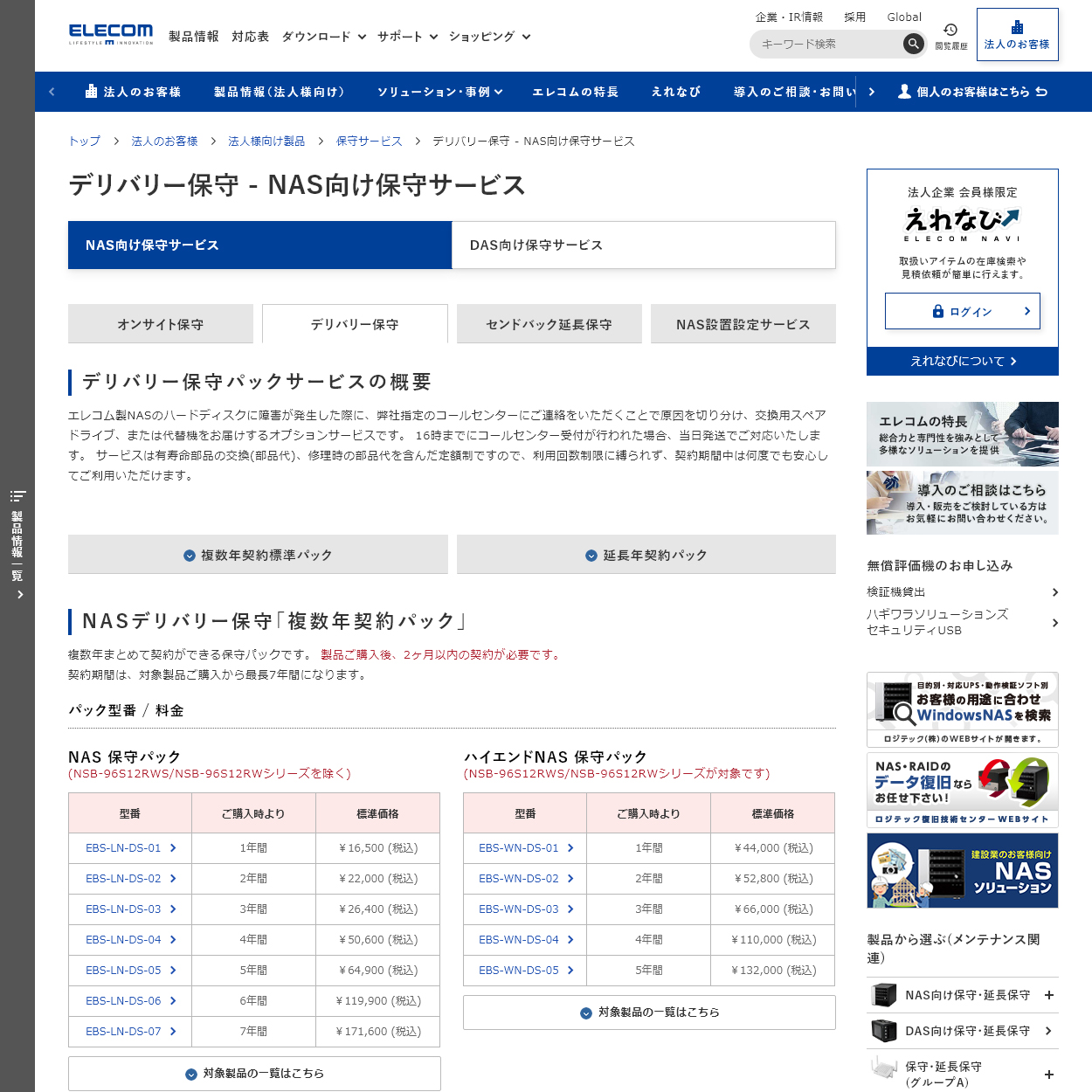The width and height of the screenshot is (1092, 1092).
Task: Open 製品情報(法人様向け) nav item
Action: [x=280, y=92]
